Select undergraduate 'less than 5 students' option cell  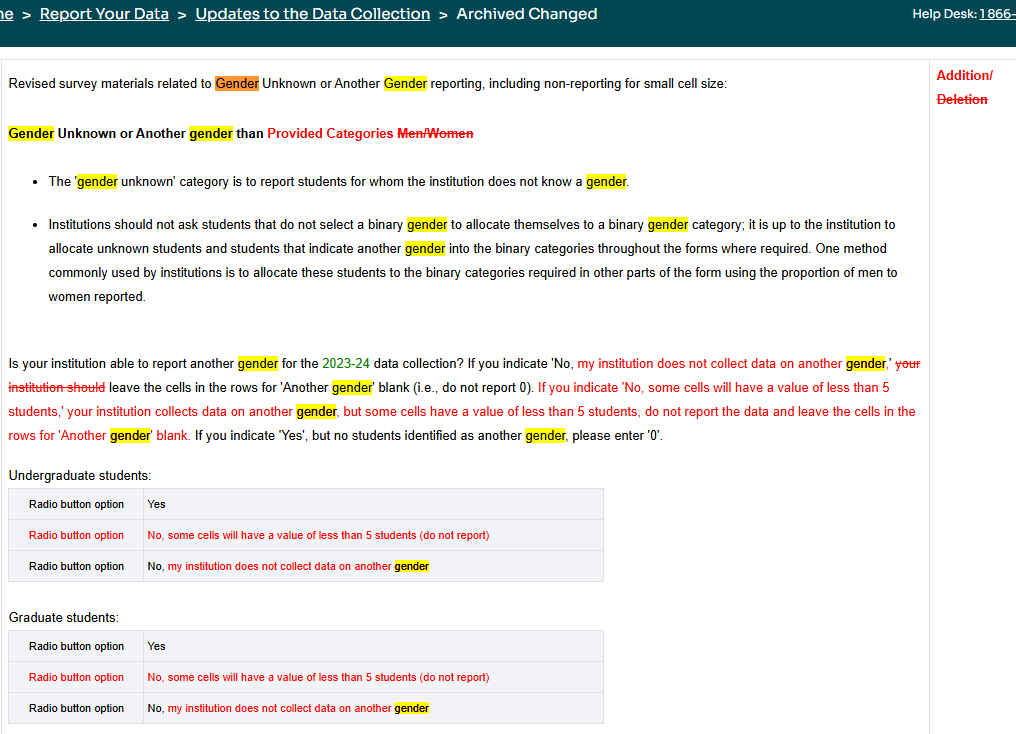pyautogui.click(x=373, y=535)
